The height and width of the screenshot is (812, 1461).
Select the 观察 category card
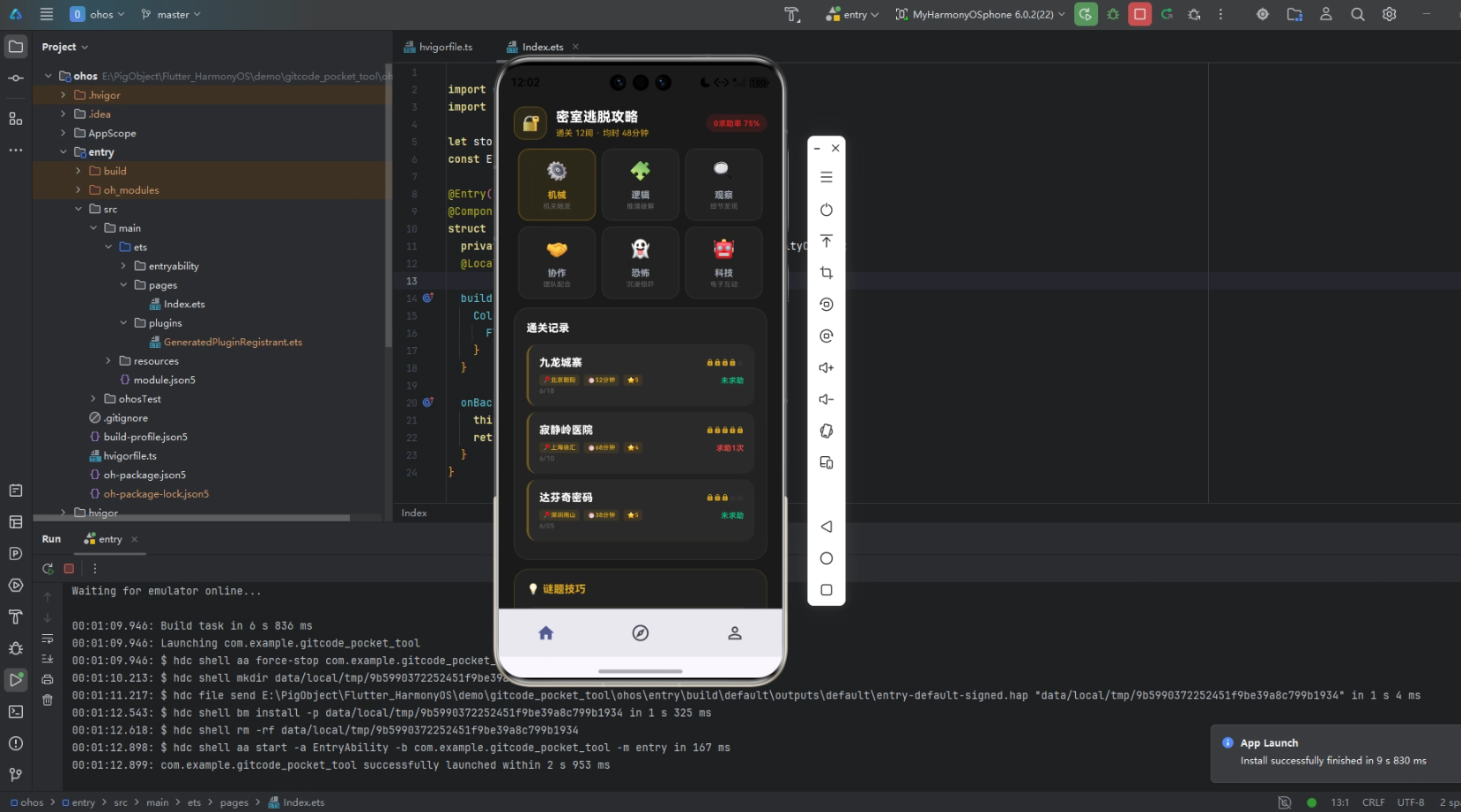(724, 184)
